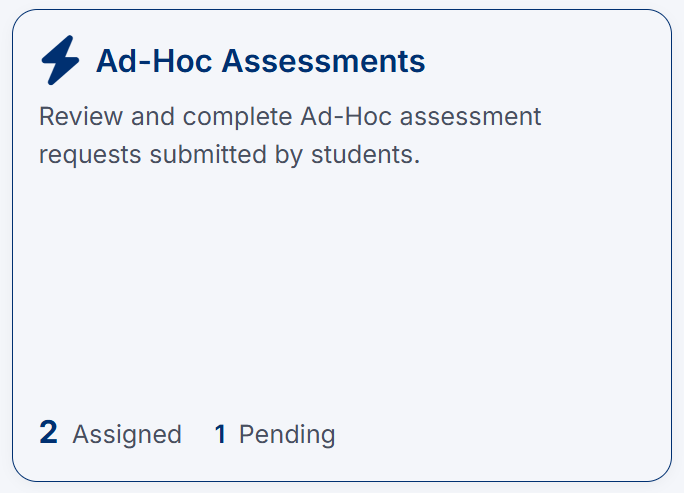
Task: Click the lightning bolt icon
Action: pyautogui.click(x=60, y=61)
